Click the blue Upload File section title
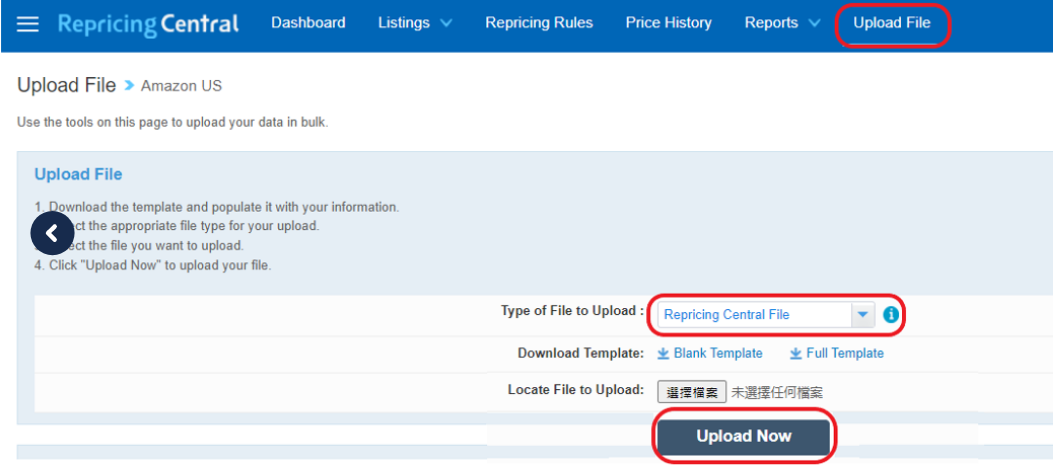This screenshot has width=1053, height=469. click(79, 175)
